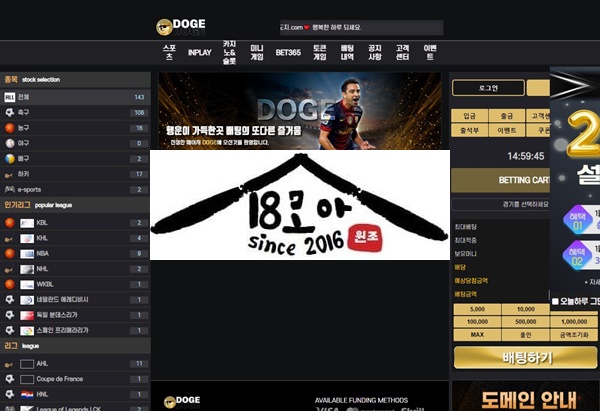This screenshot has width=600, height=411.
Task: Open the 토큰게임 menu
Action: [x=320, y=52]
